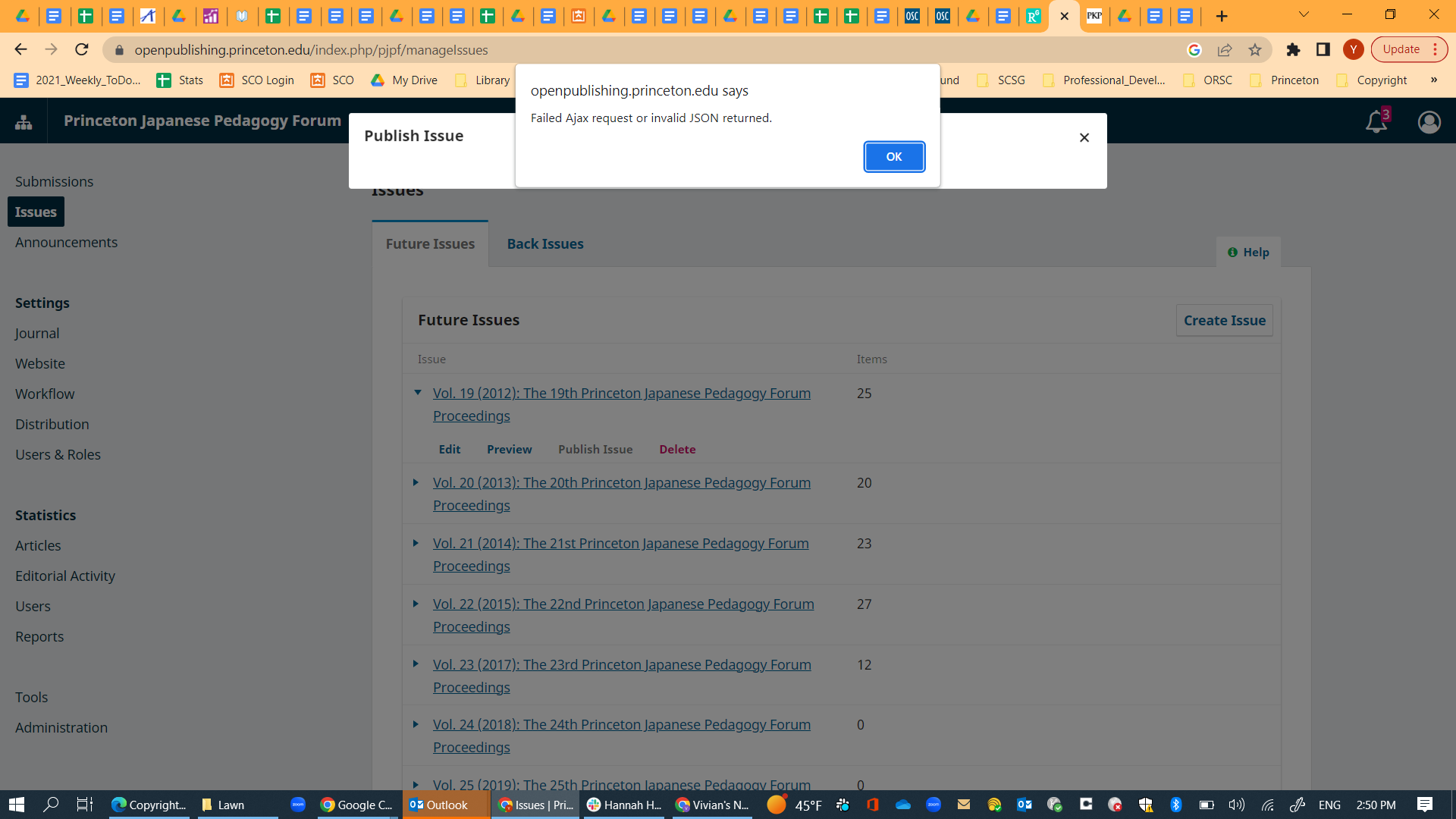Expand the Vol. 20 (2013) issue row
Screen dimensions: 1456x819
(x=416, y=482)
